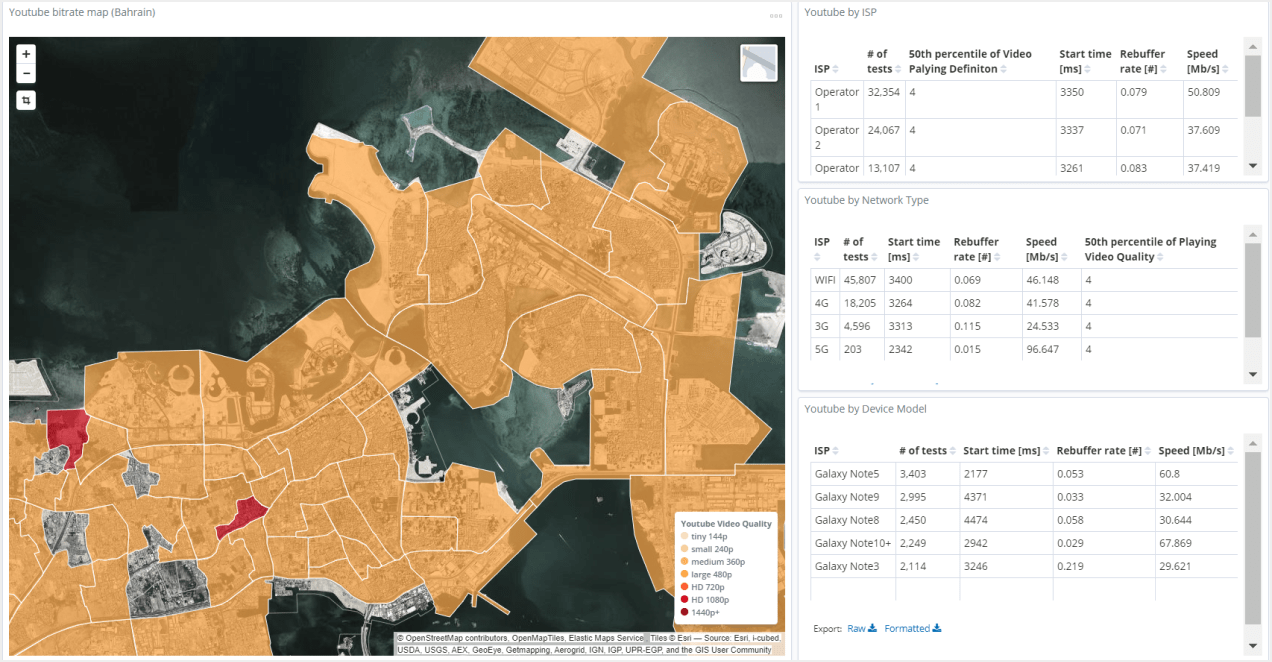1272x662 pixels.
Task: Select the 5G row label
Action: 822,349
